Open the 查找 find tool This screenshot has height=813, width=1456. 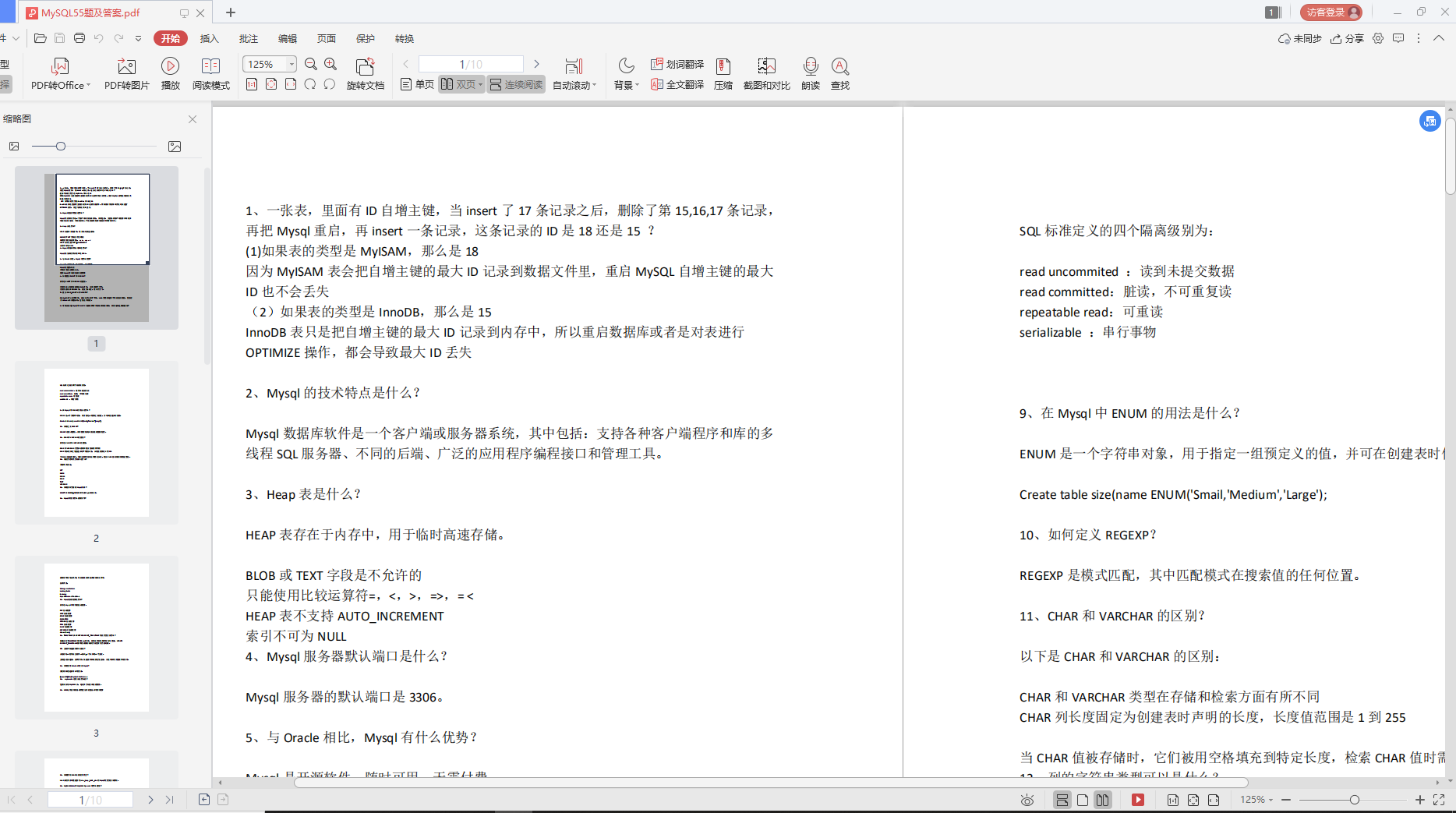pyautogui.click(x=839, y=73)
